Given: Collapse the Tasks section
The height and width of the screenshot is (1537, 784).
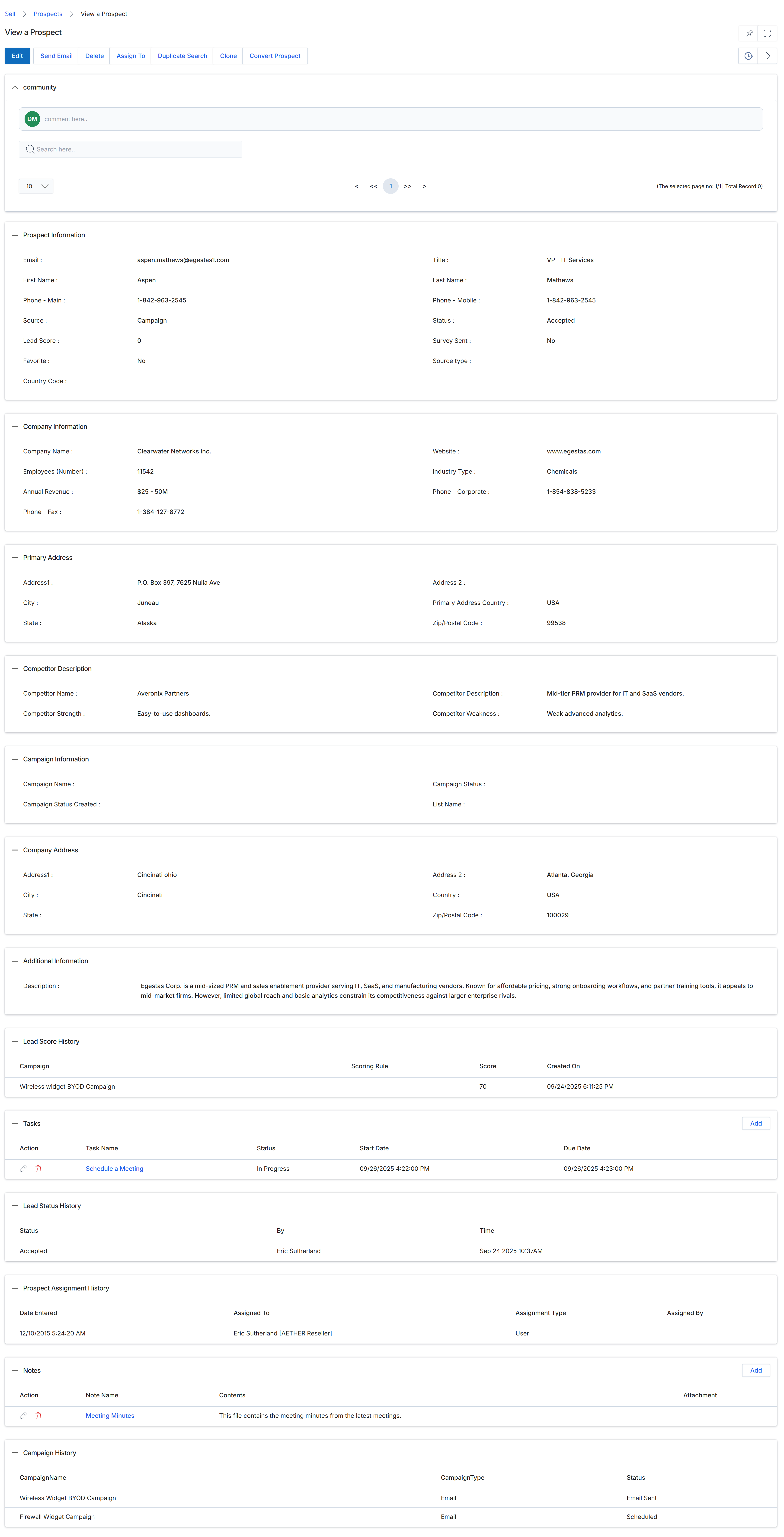Looking at the screenshot, I should [x=15, y=1123].
